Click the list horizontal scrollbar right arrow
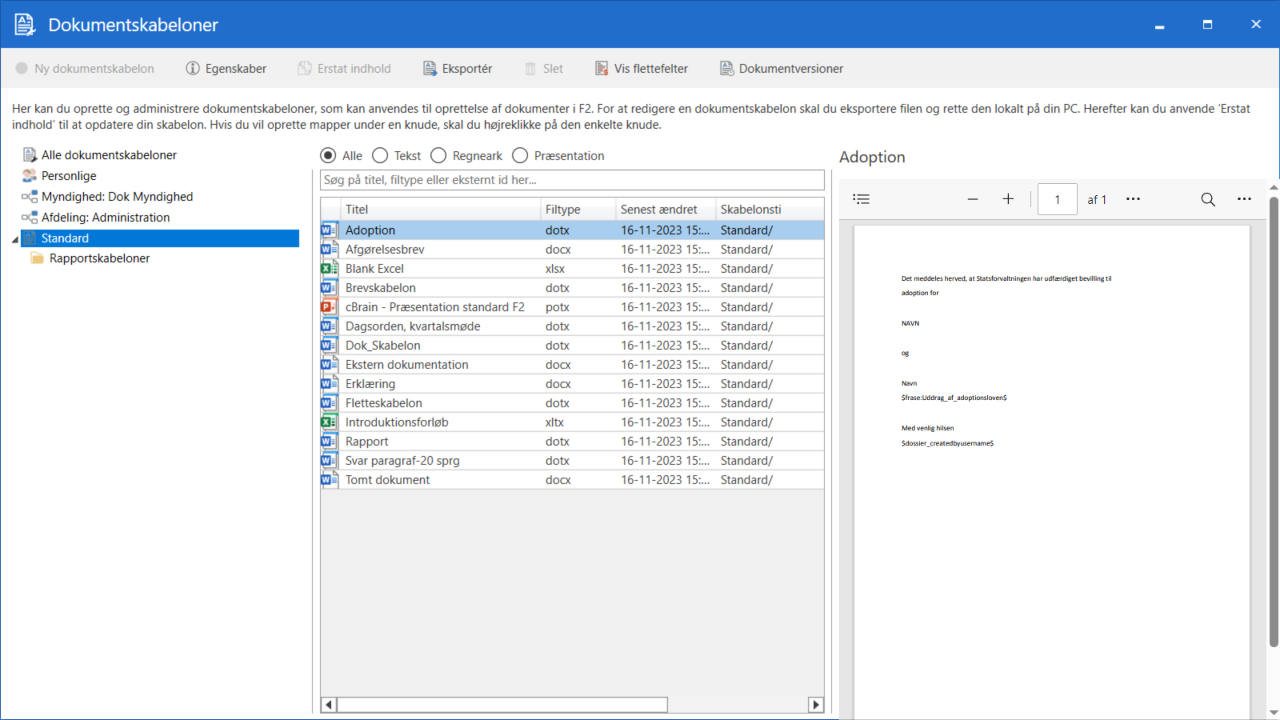The image size is (1280, 720). (x=816, y=705)
